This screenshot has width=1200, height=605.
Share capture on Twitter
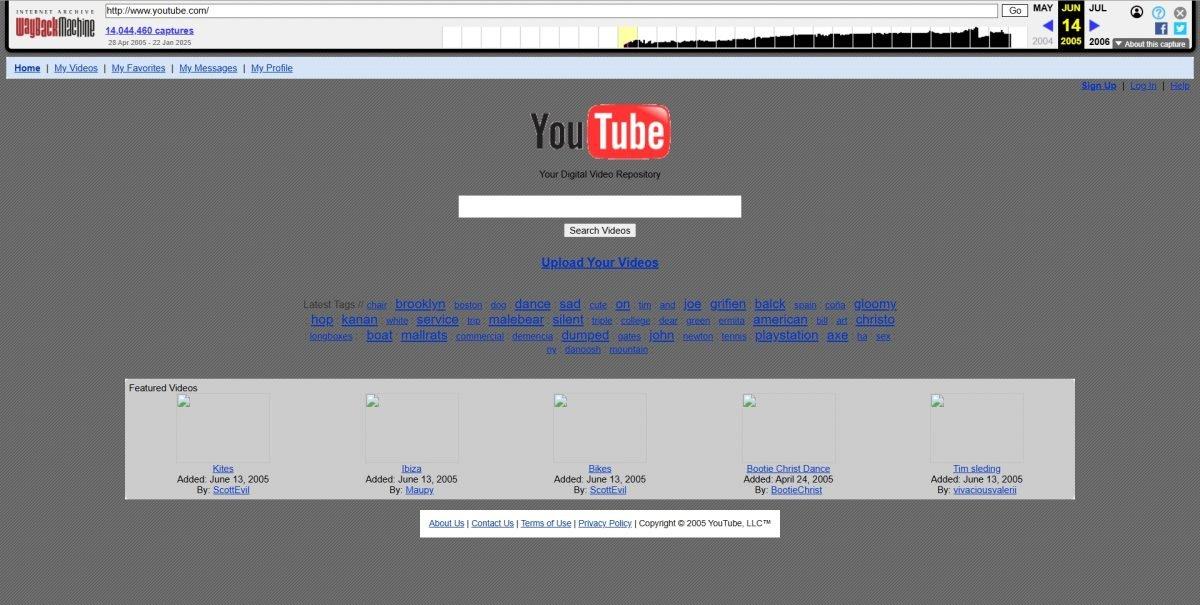coord(1180,29)
